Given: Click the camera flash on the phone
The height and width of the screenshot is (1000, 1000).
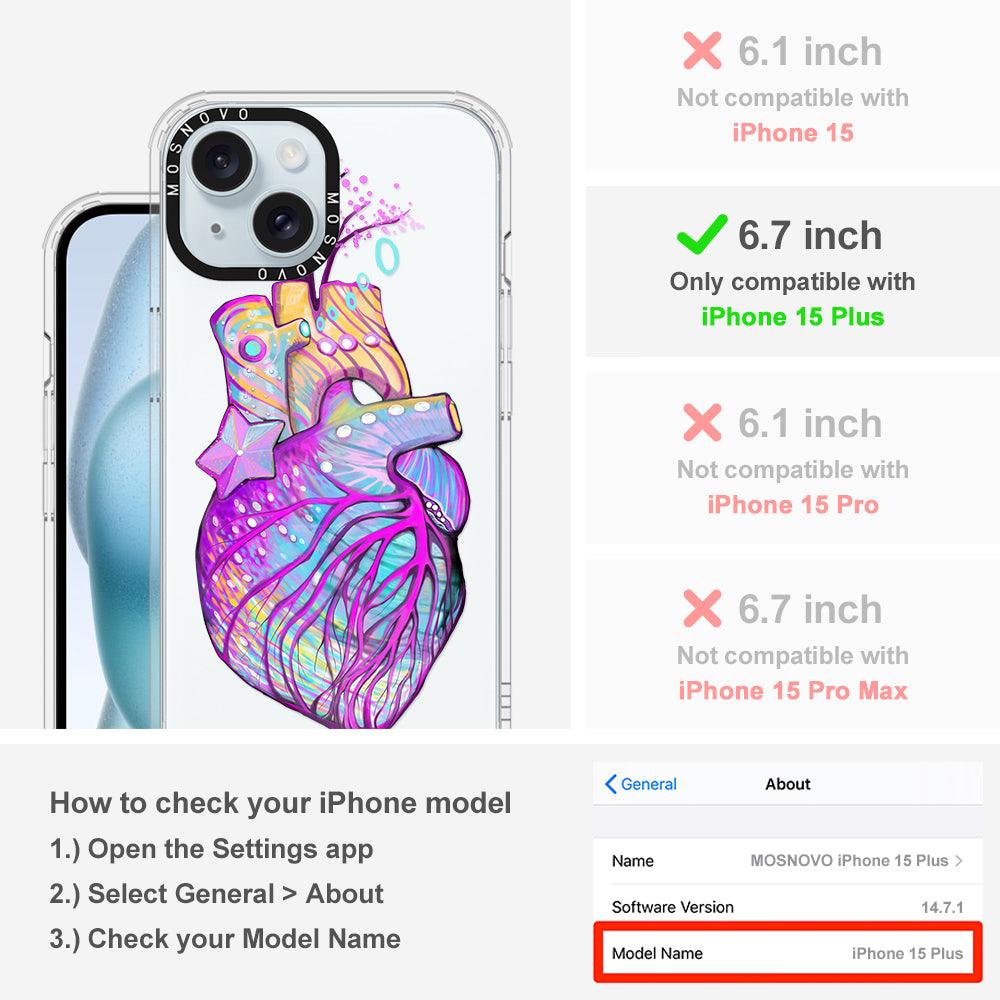Looking at the screenshot, I should pyautogui.click(x=291, y=154).
